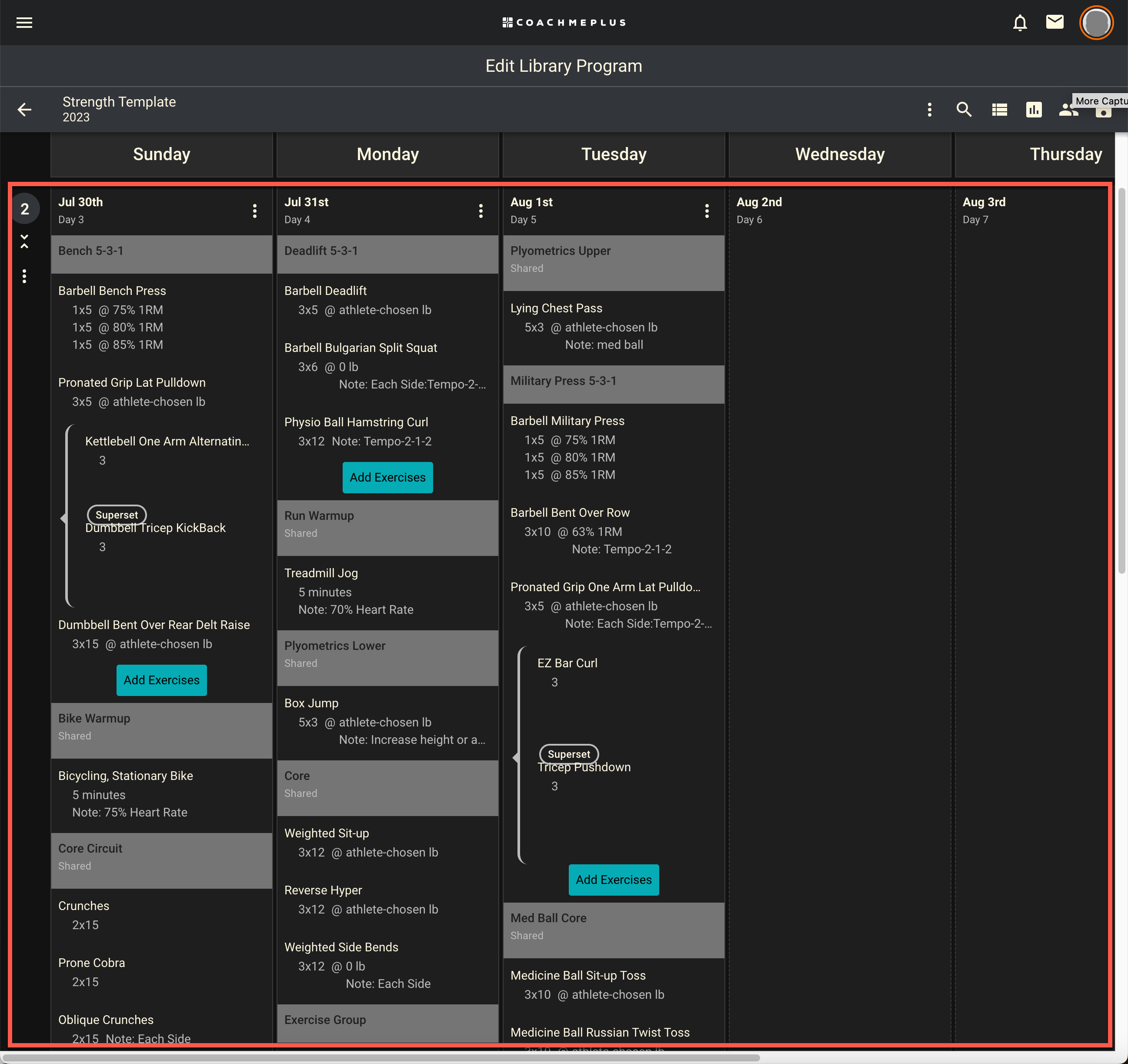Click Add Exercises under Military Press 5-3-1
The image size is (1128, 1064).
click(614, 880)
